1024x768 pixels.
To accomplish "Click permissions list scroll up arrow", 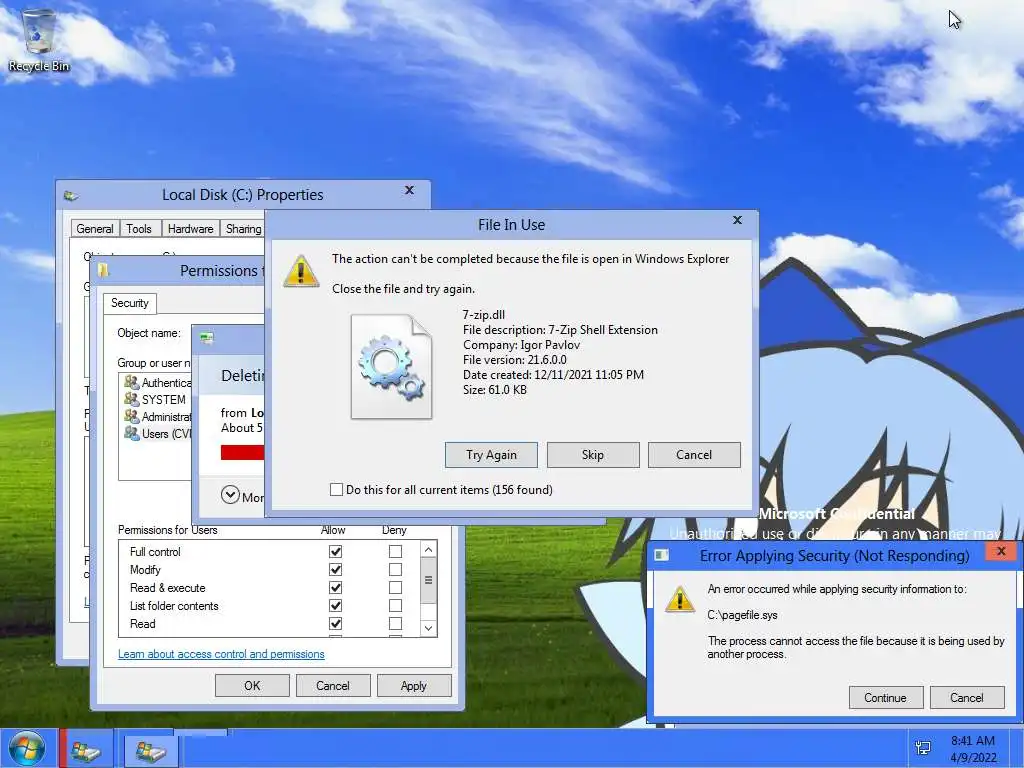I will [x=428, y=550].
